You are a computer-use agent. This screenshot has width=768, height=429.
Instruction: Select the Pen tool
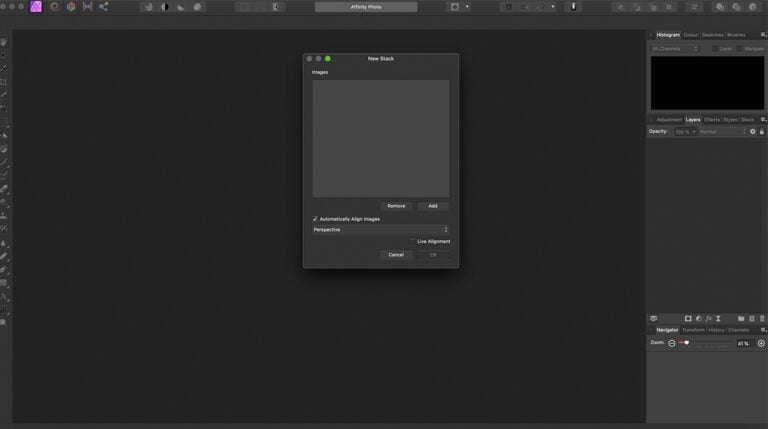click(3, 269)
